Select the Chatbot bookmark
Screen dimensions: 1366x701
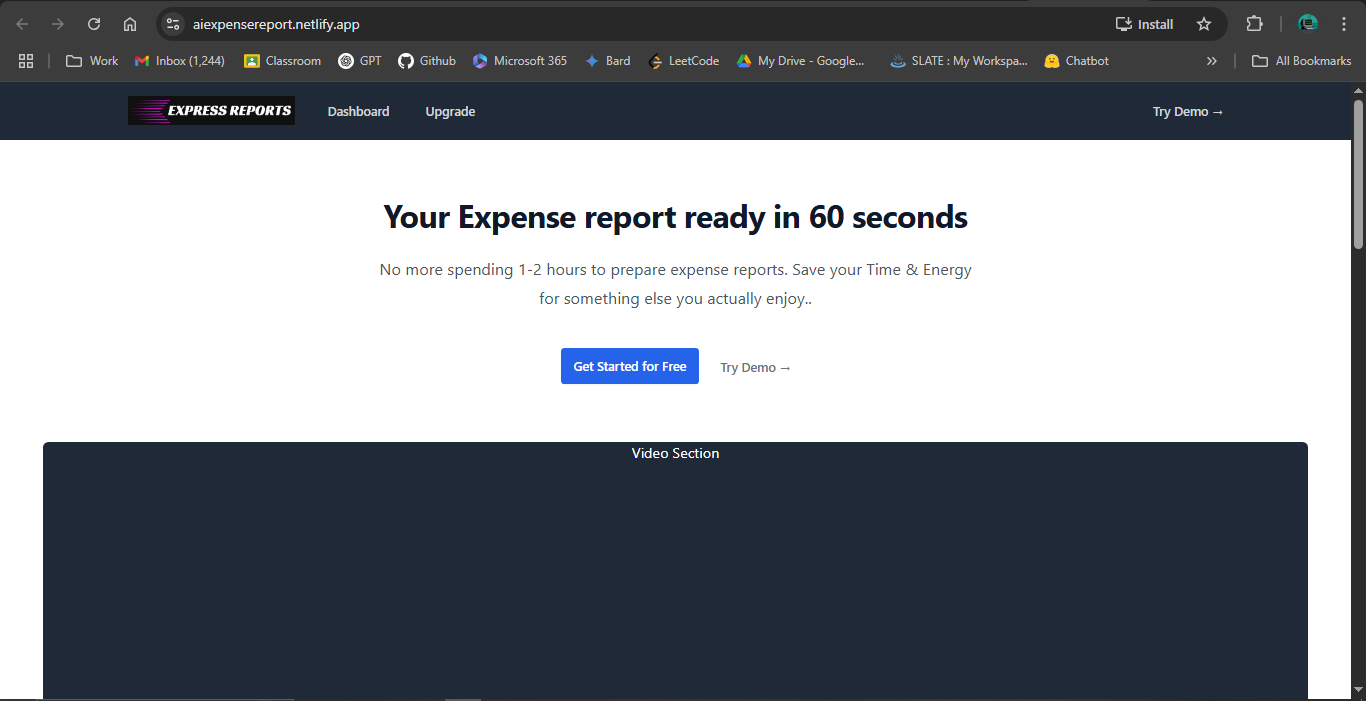point(1075,61)
